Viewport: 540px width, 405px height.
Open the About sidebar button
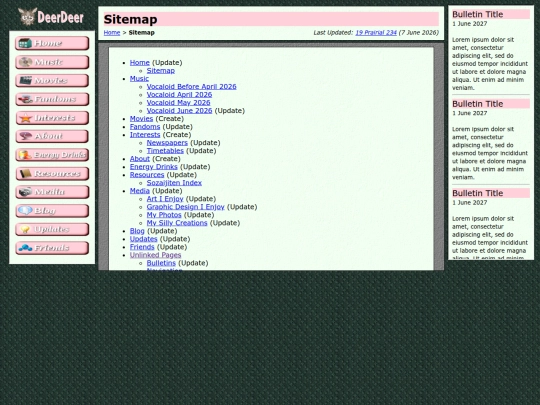coord(52,136)
